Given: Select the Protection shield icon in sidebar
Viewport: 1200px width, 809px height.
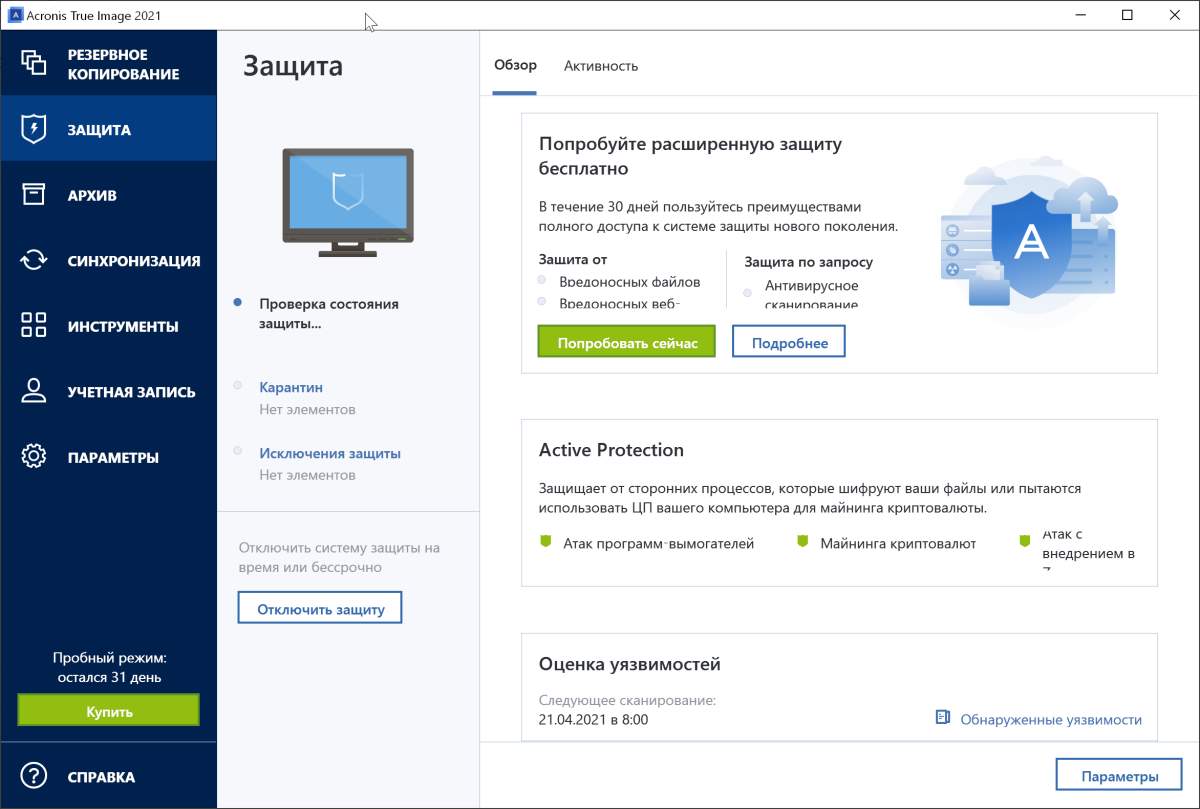Looking at the screenshot, I should pos(34,129).
